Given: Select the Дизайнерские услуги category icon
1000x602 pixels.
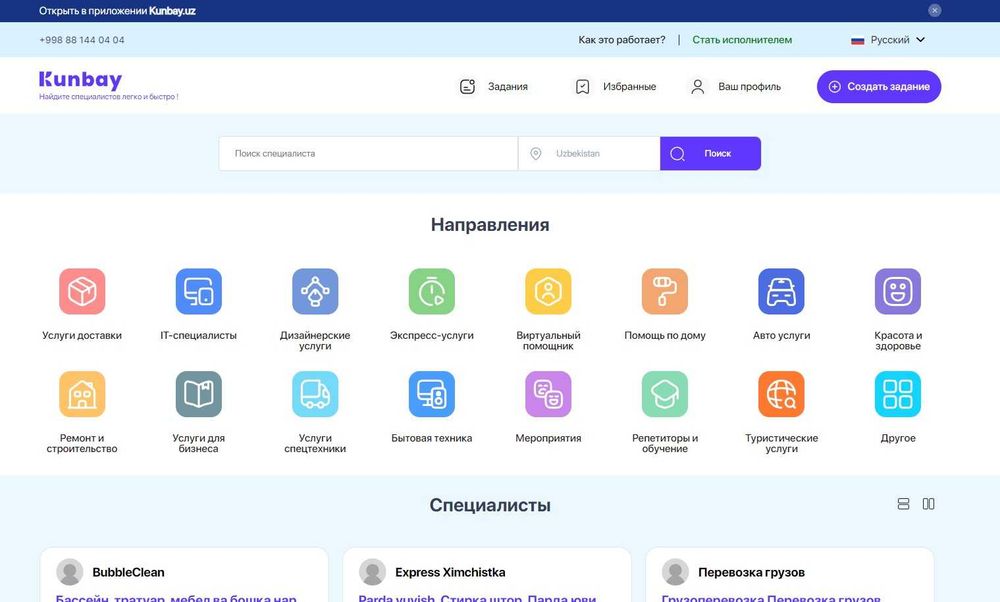Looking at the screenshot, I should coord(315,291).
